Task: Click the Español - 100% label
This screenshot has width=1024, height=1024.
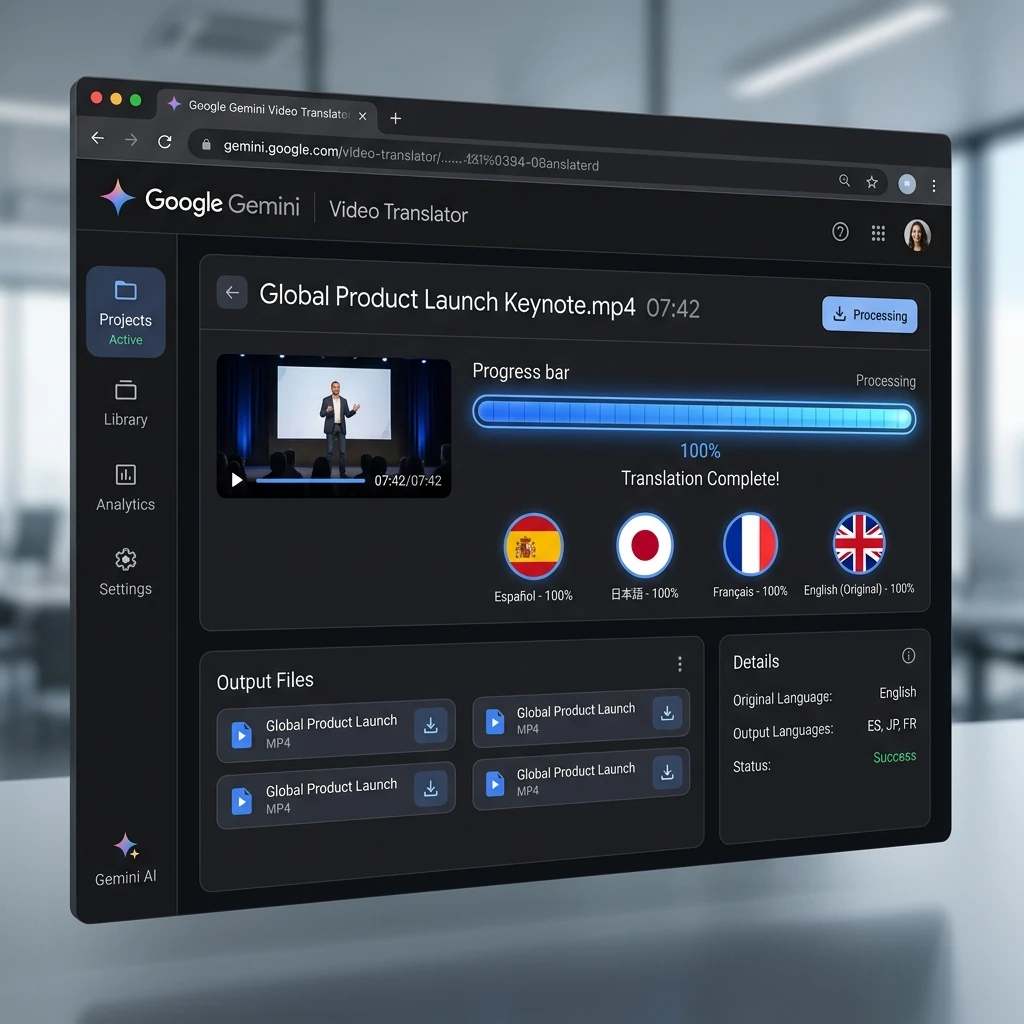Action: [x=534, y=596]
